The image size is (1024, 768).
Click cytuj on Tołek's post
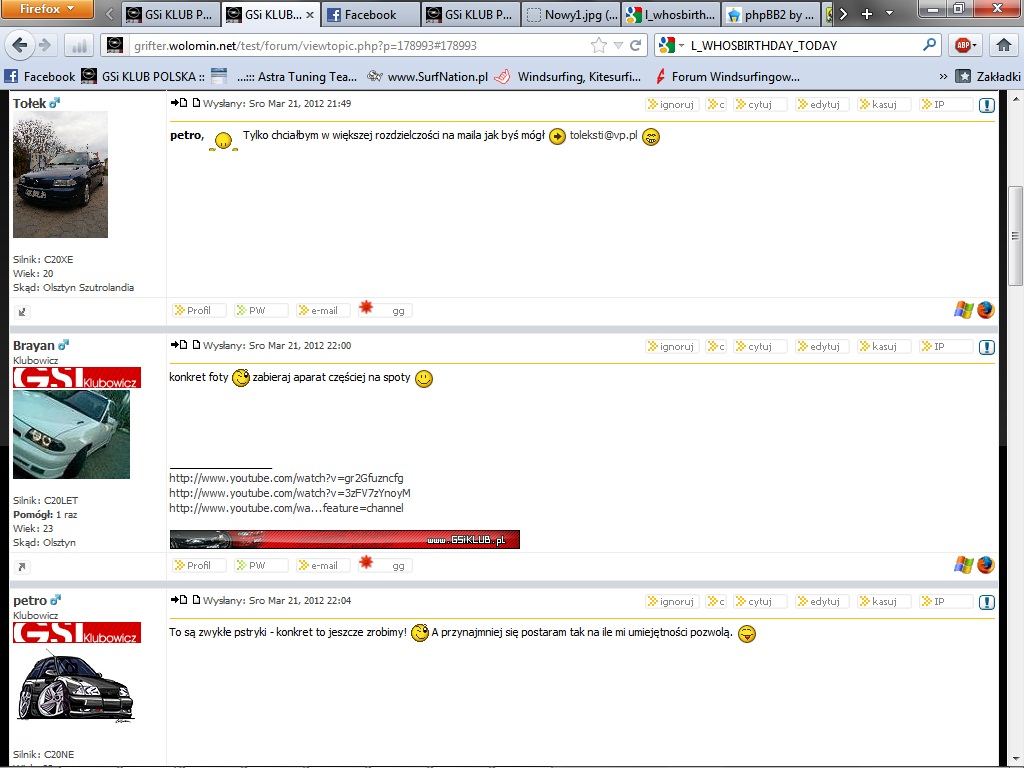tap(760, 104)
